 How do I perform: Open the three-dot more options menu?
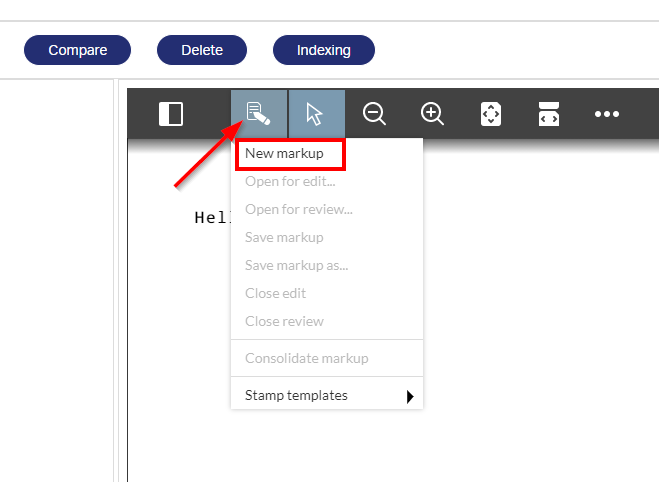point(607,114)
